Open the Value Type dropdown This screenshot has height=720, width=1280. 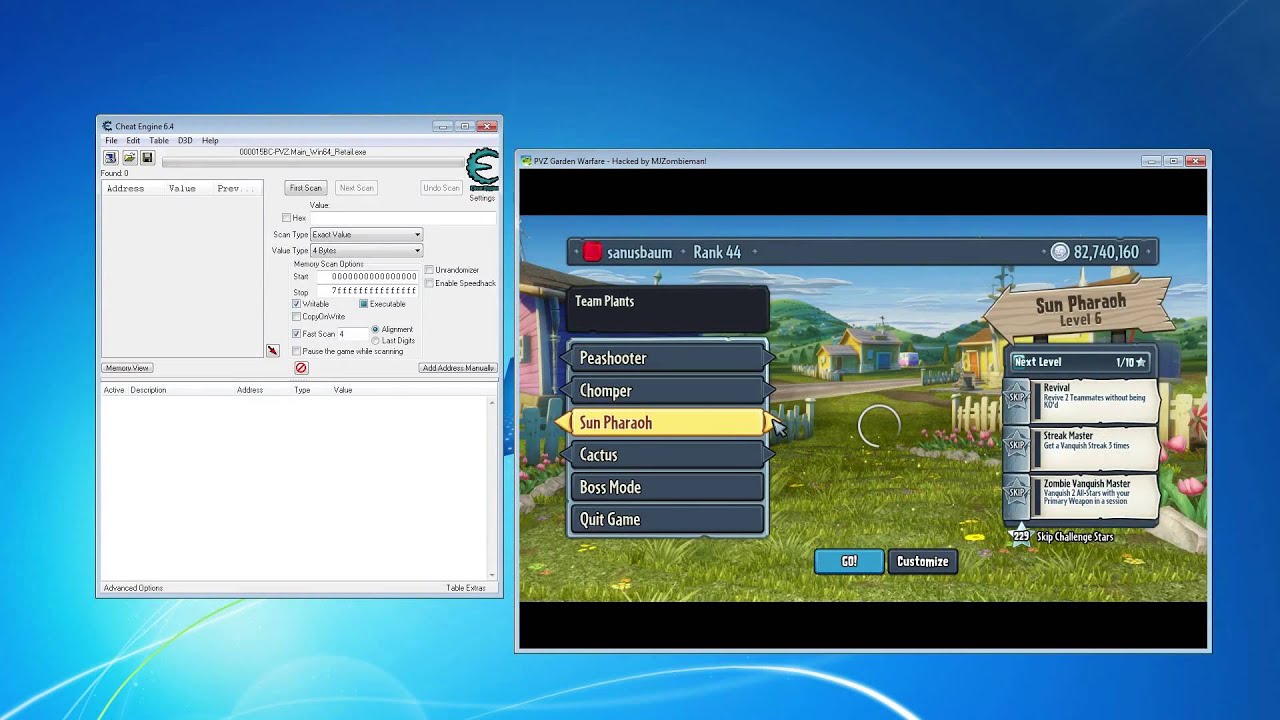366,250
